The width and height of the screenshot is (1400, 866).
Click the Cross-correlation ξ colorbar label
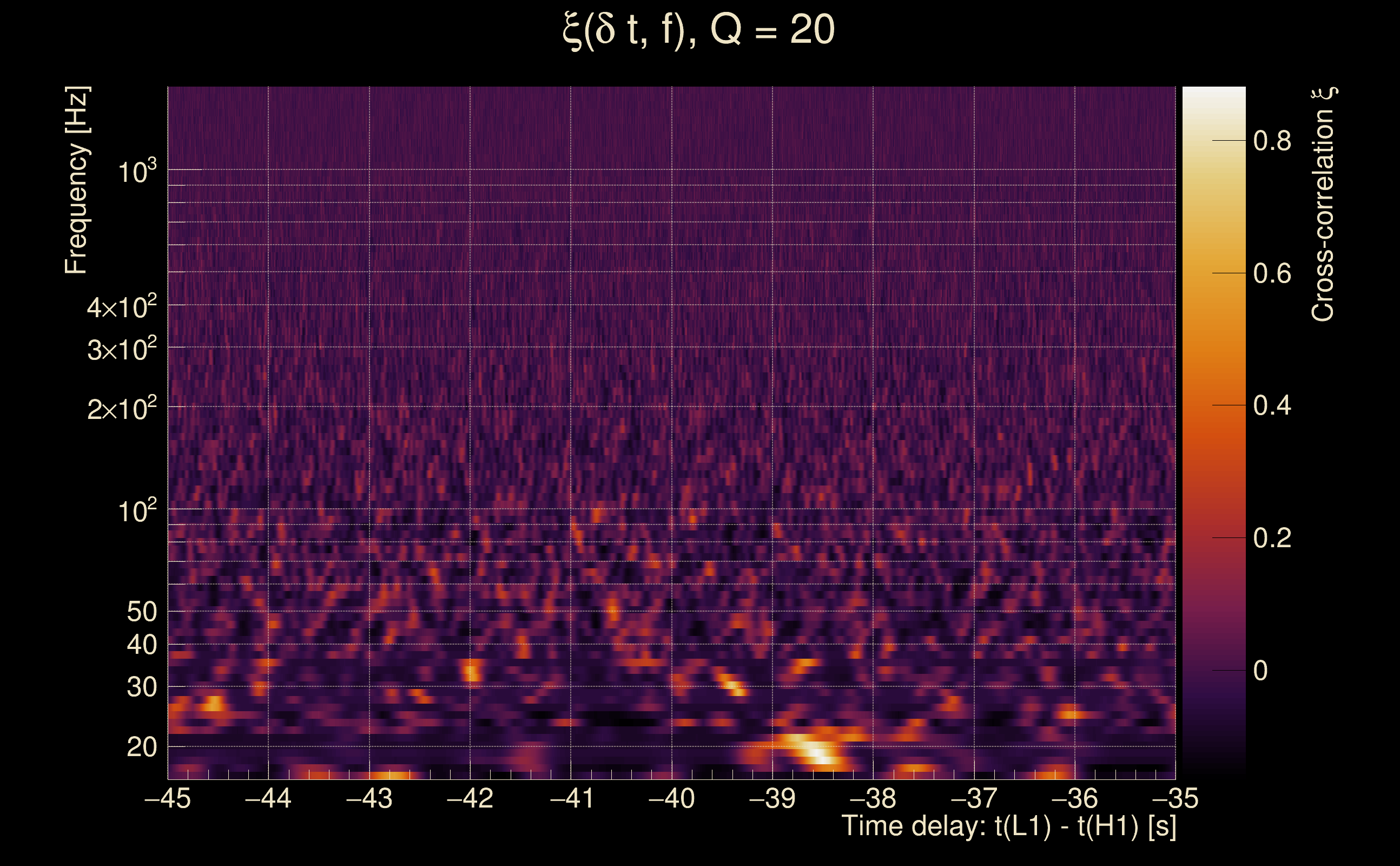point(1323,205)
